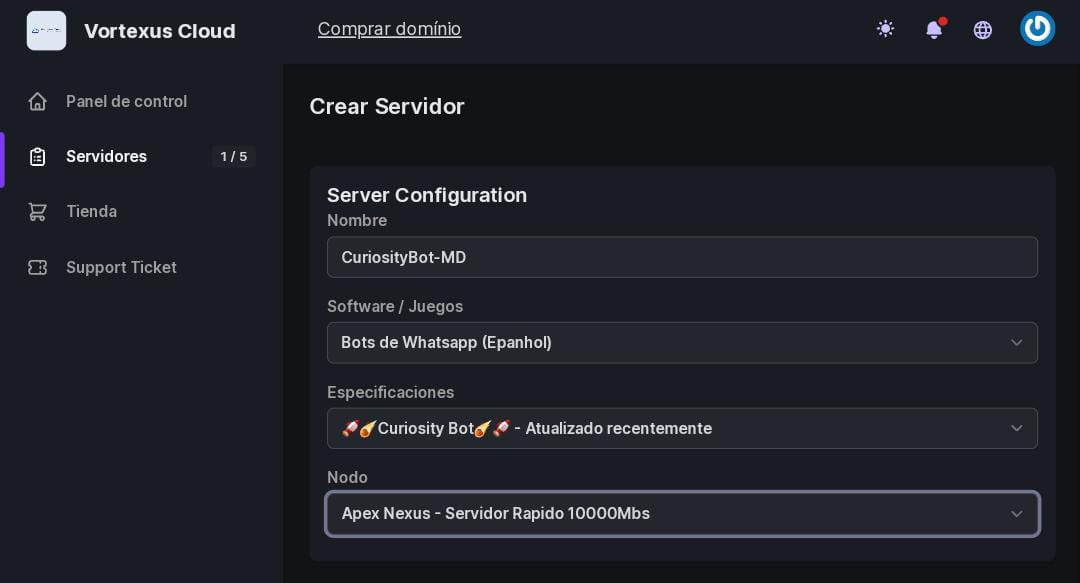This screenshot has width=1080, height=583.
Task: Open the Nodo dropdown
Action: (682, 514)
